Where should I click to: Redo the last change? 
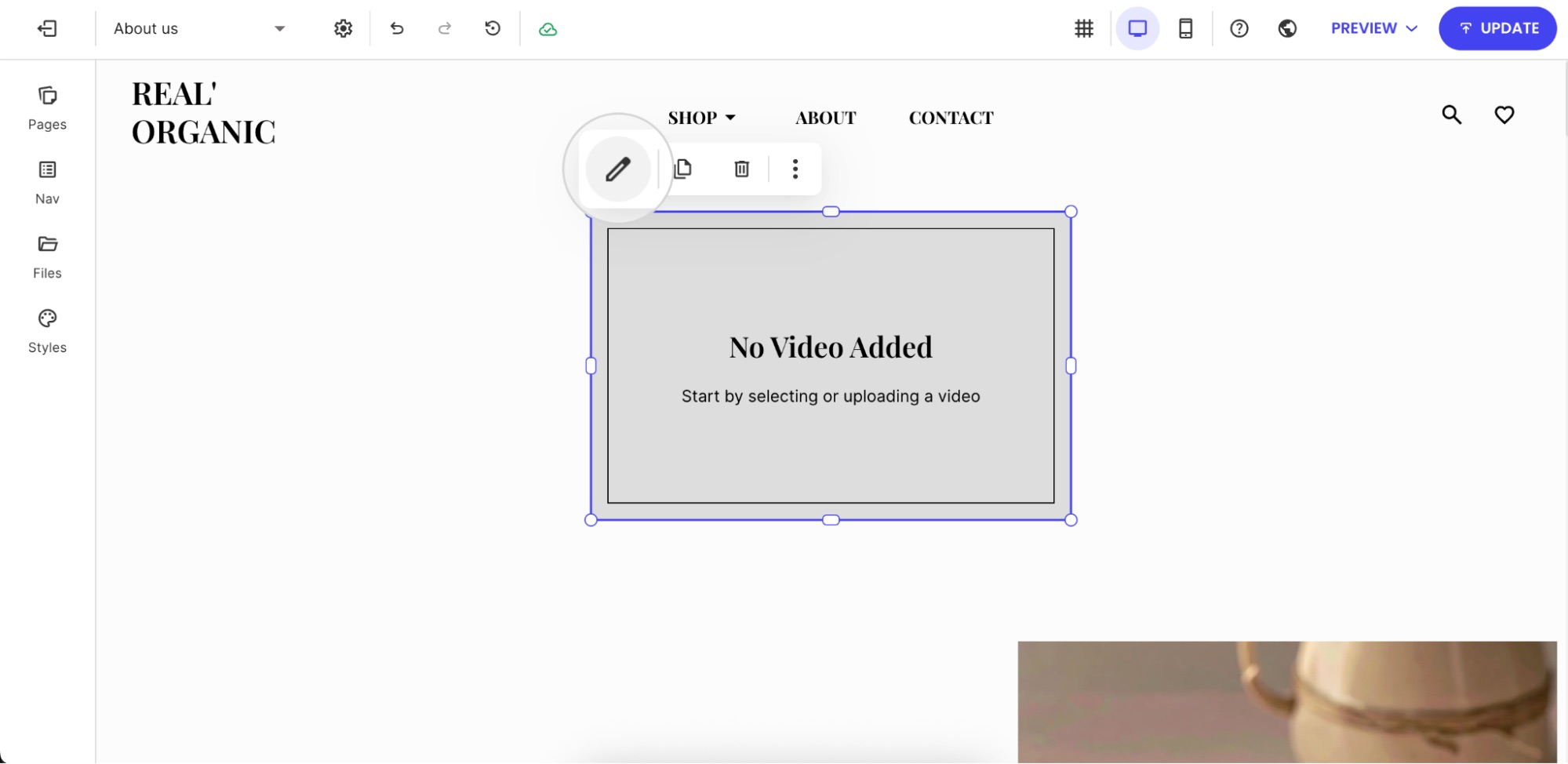445,29
